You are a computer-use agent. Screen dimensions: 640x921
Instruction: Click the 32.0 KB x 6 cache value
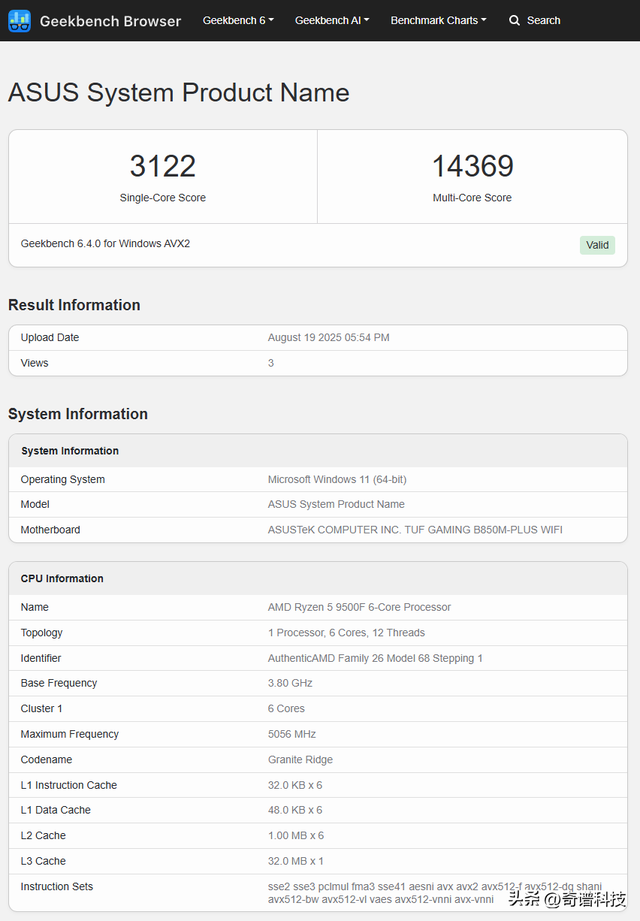(x=295, y=785)
